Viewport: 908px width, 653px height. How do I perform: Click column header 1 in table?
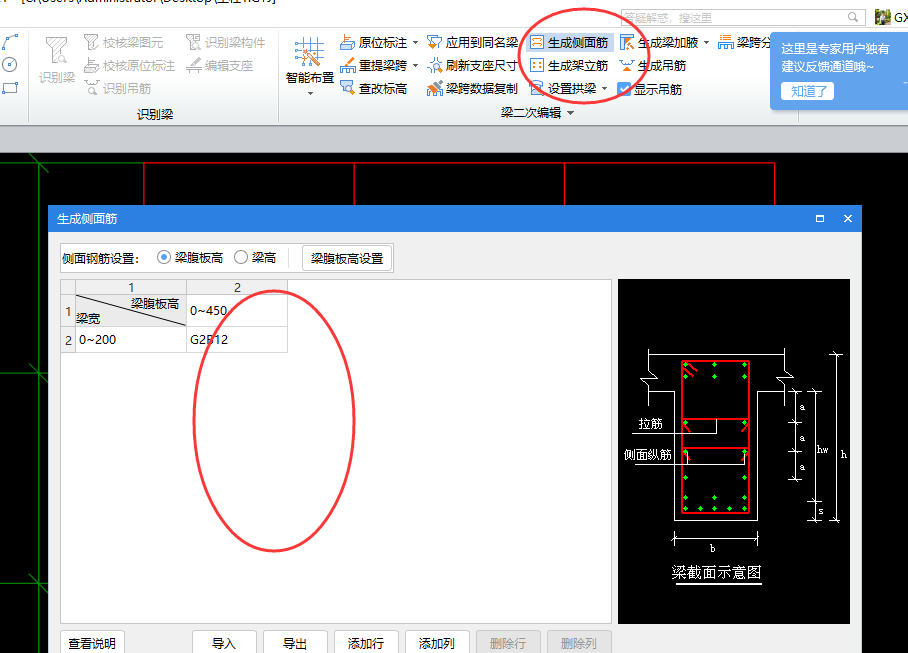[131, 287]
